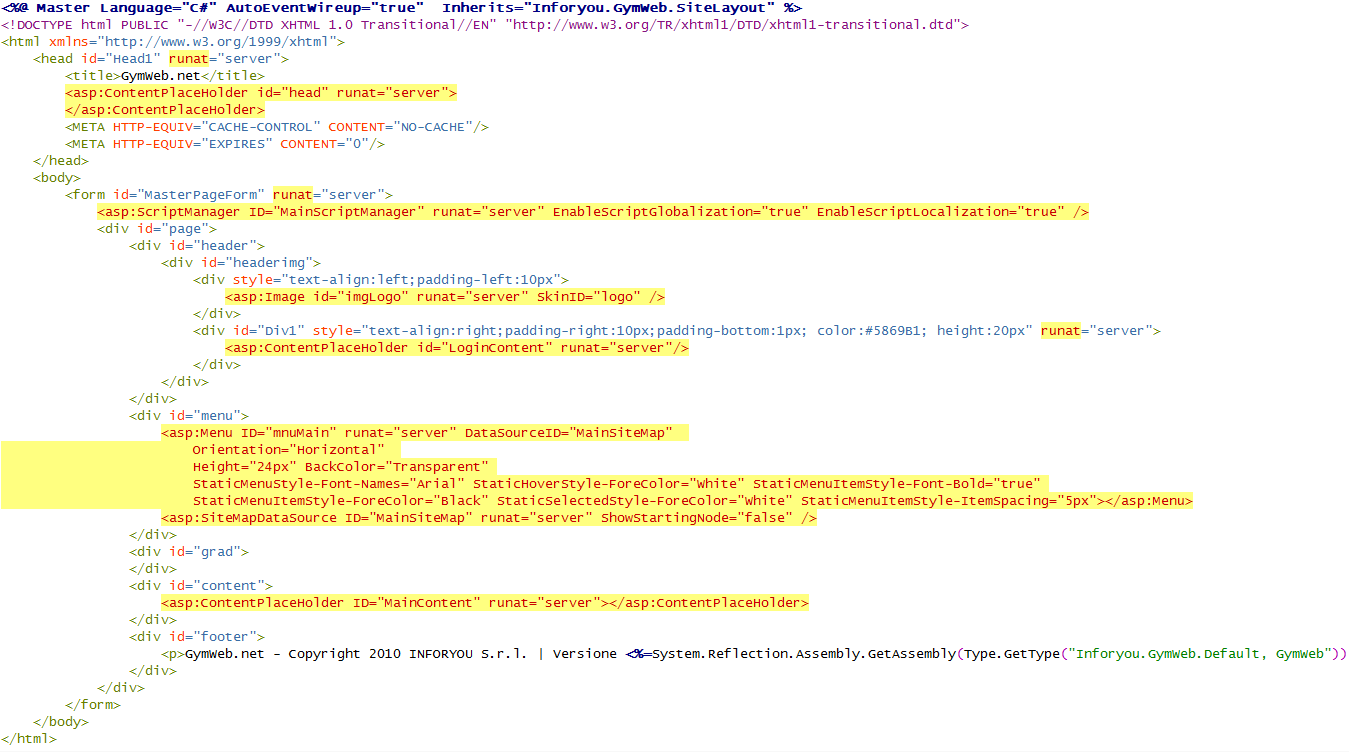Click the opening body tag

click(58, 177)
